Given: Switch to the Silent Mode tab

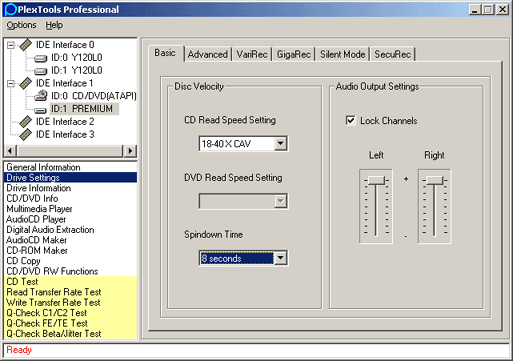Looking at the screenshot, I should point(343,54).
